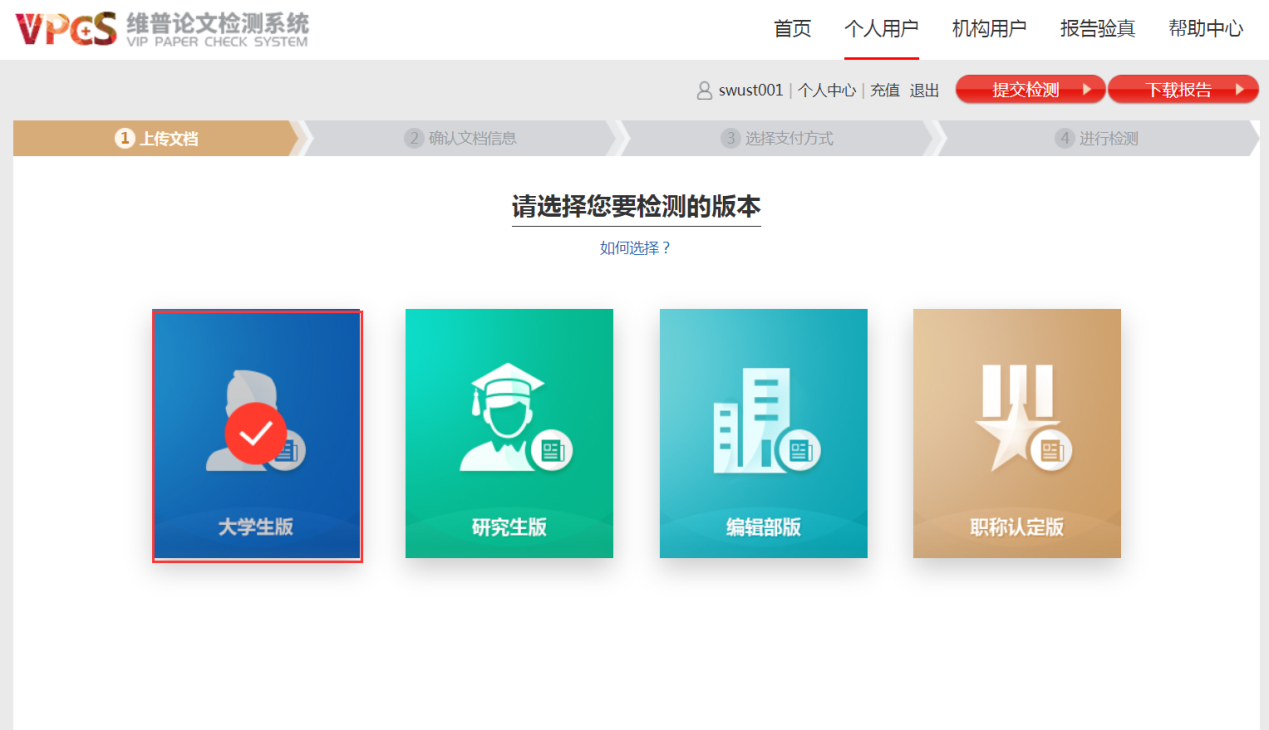Select step 3 选择支付方式
The height and width of the screenshot is (730, 1269).
[777, 139]
